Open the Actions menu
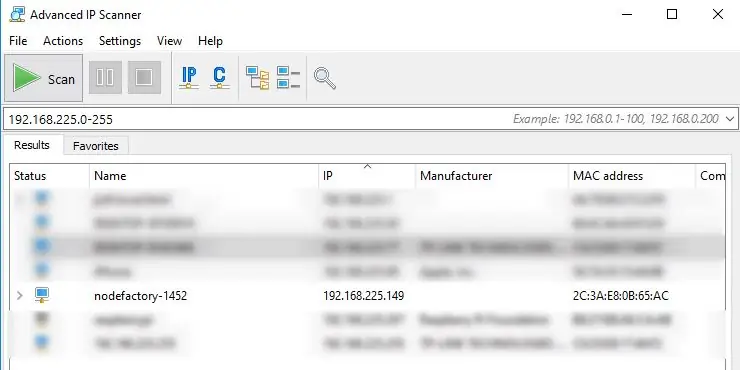Image resolution: width=740 pixels, height=370 pixels. (x=63, y=41)
